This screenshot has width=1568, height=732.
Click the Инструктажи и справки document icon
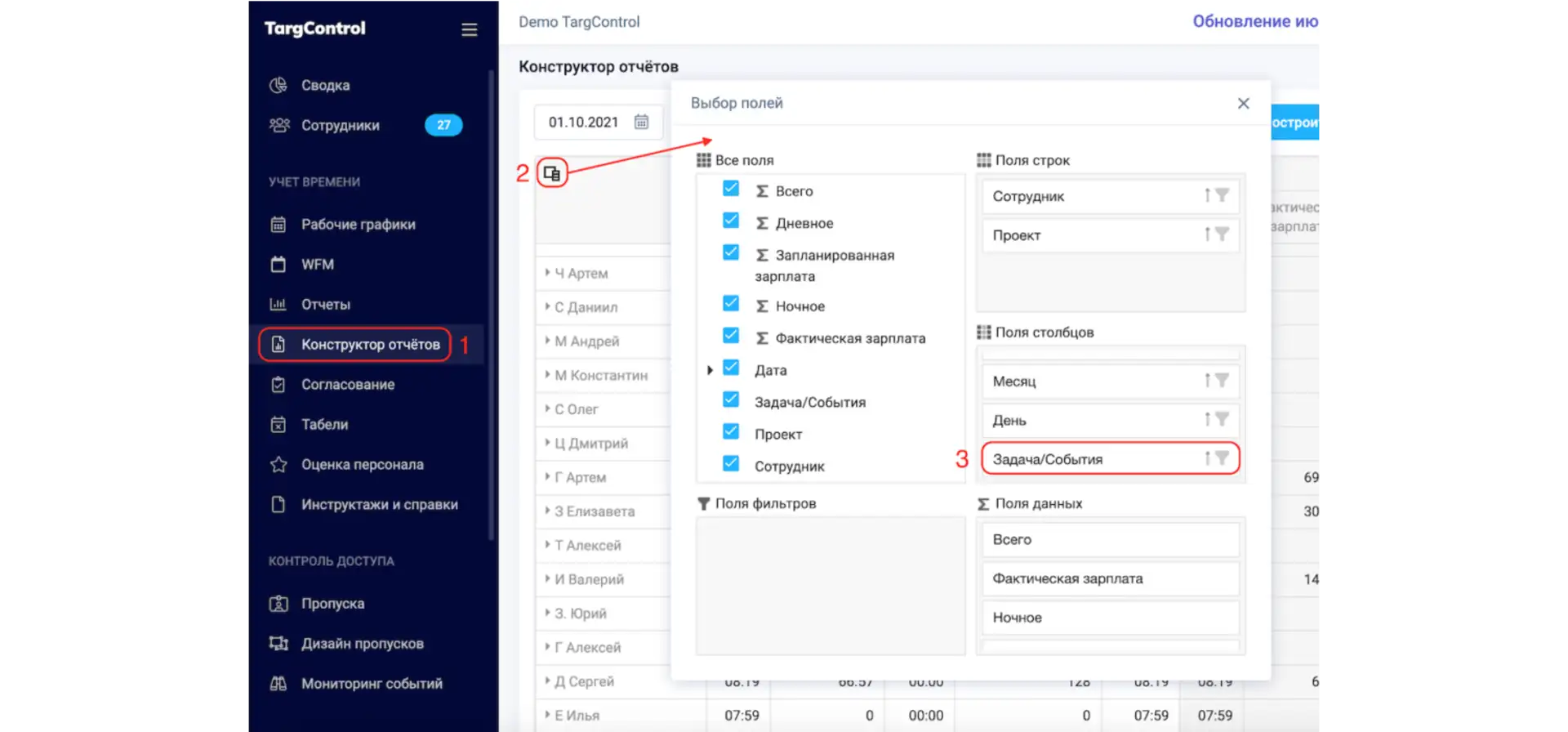coord(278,504)
